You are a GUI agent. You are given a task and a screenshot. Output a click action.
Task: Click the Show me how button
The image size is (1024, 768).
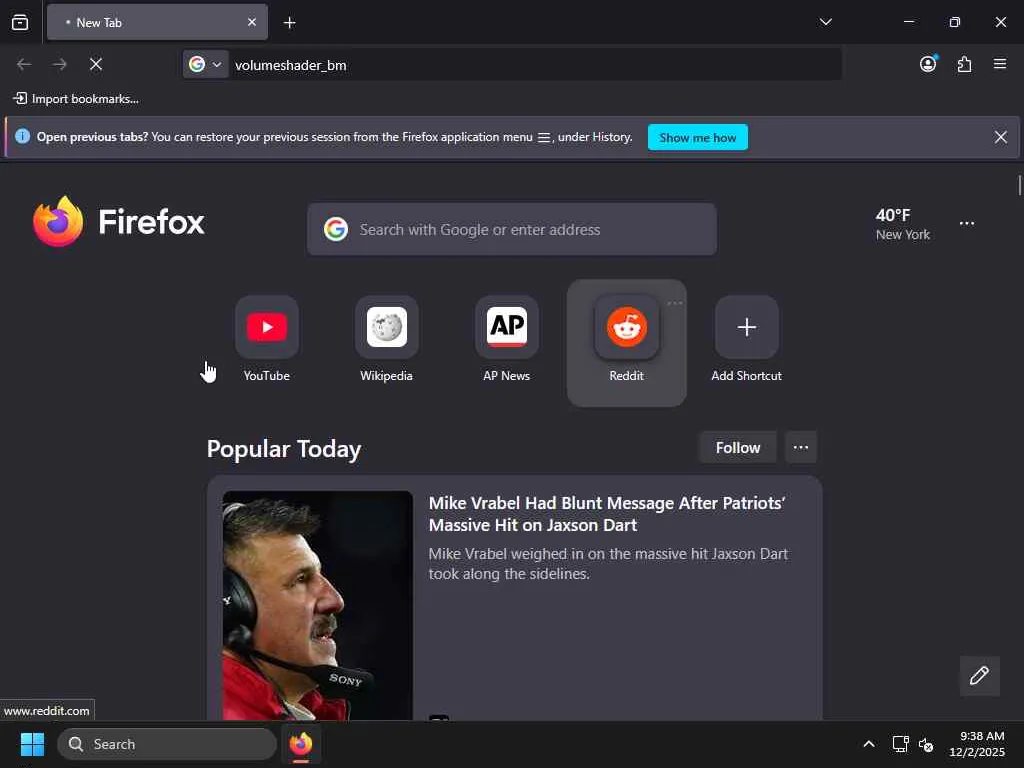pos(697,137)
